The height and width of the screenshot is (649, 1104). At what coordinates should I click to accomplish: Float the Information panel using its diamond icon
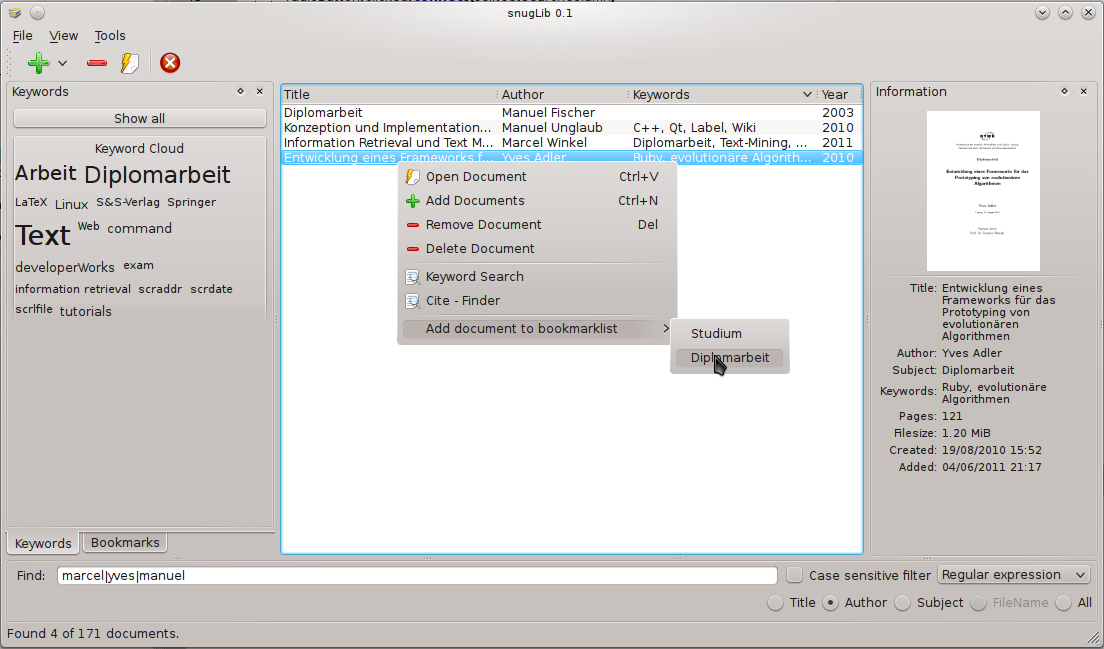[x=1065, y=91]
